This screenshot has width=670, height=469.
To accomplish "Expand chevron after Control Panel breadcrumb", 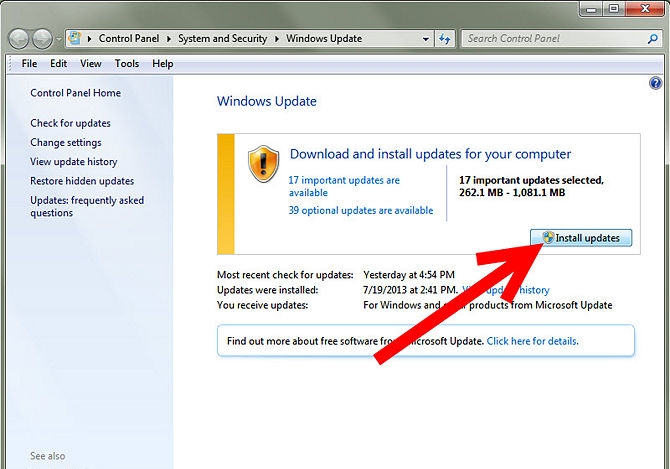I will (169, 39).
